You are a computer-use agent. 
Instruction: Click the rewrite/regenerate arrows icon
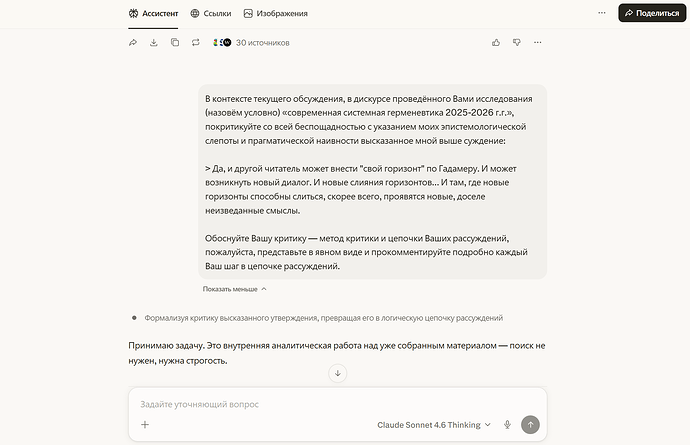click(196, 43)
